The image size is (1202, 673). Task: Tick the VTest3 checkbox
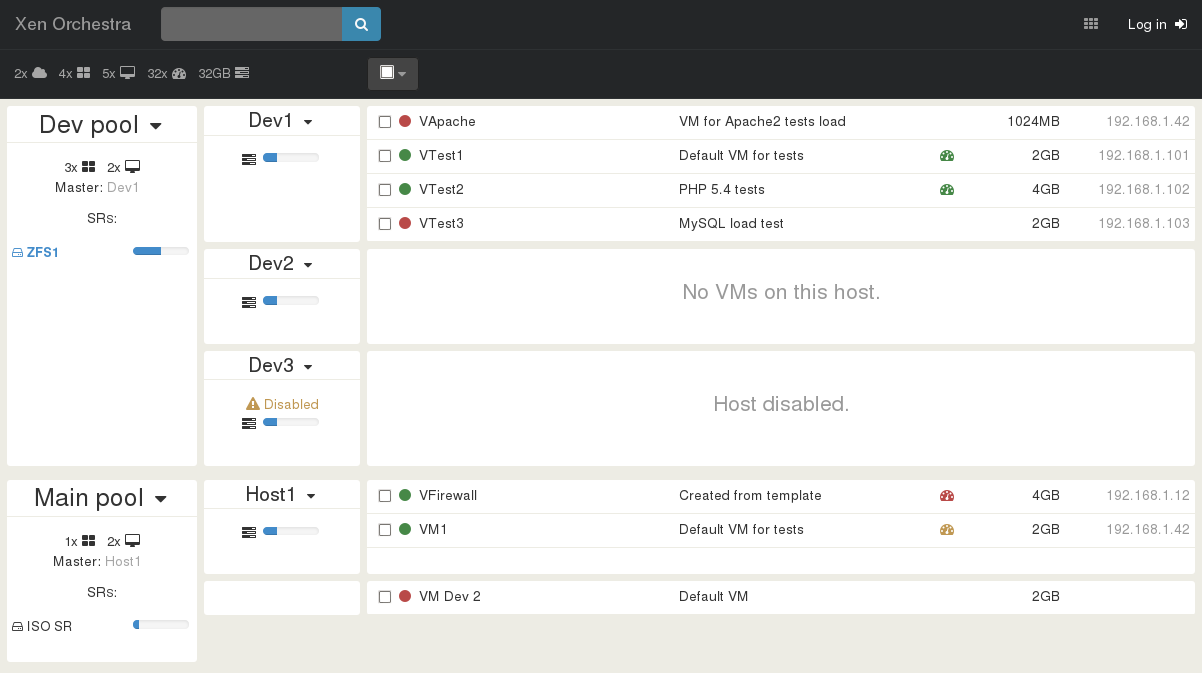click(385, 224)
